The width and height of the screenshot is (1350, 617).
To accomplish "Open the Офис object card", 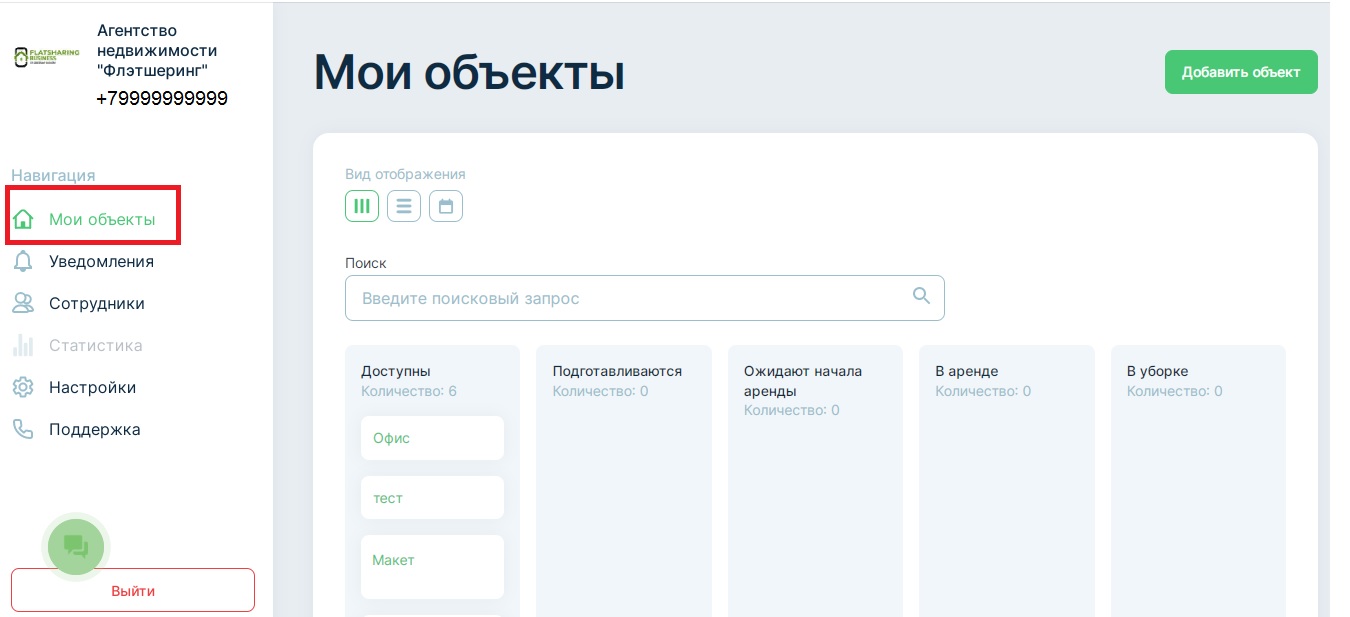I will [432, 438].
